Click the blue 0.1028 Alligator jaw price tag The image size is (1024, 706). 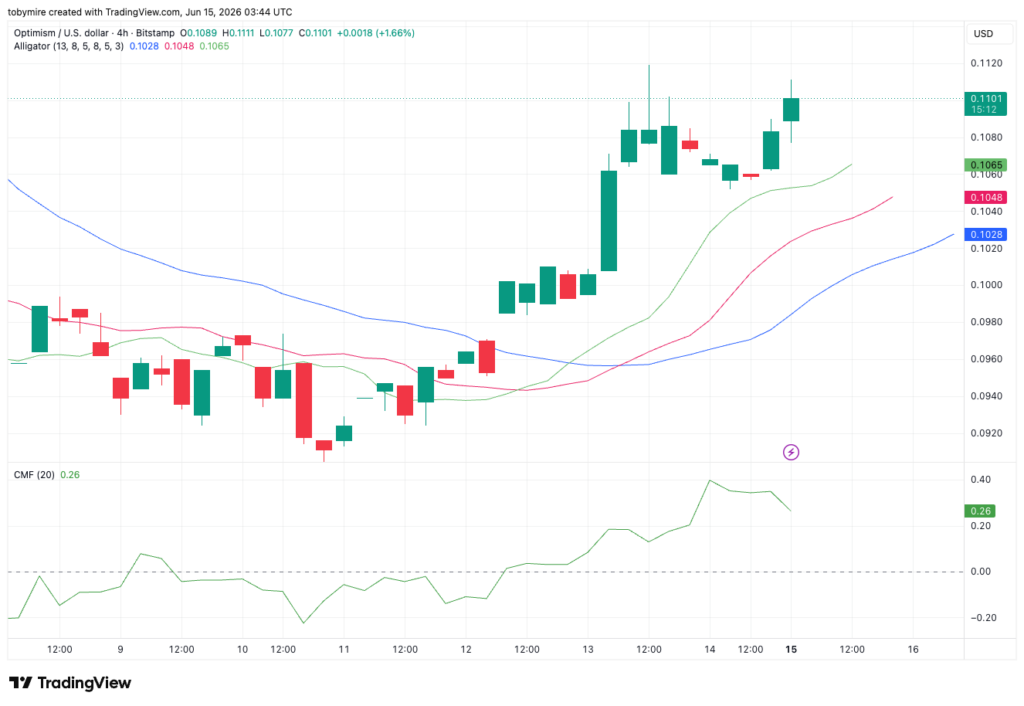[x=985, y=234]
